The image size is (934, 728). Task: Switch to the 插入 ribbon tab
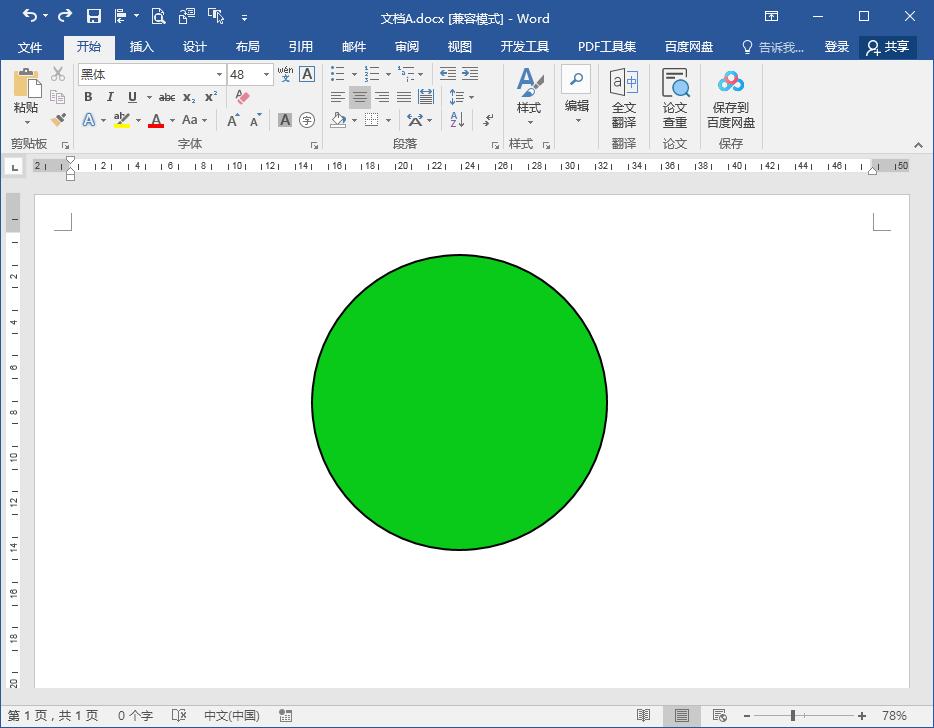click(x=142, y=47)
